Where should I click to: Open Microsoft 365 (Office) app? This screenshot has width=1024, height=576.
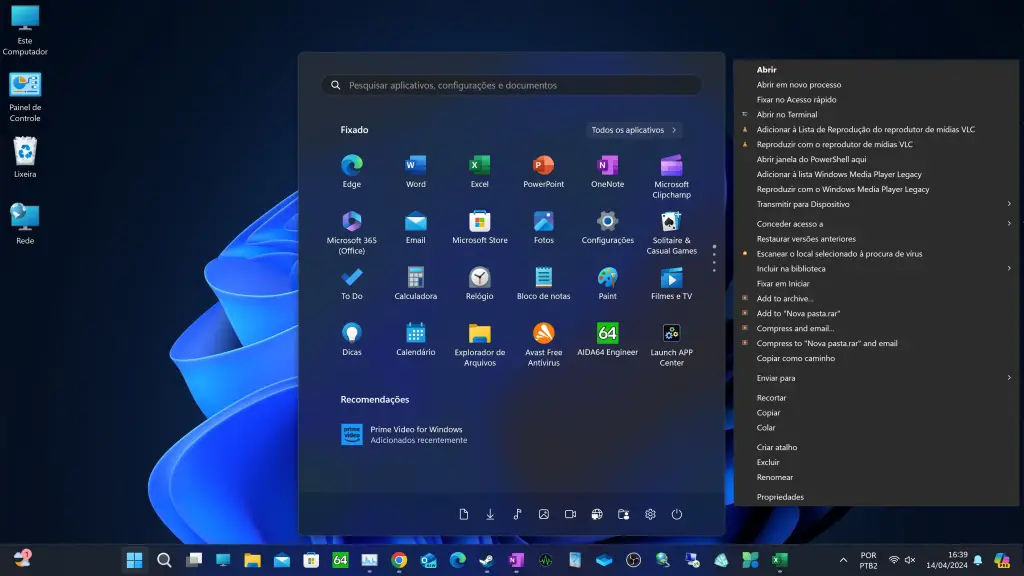(x=351, y=232)
